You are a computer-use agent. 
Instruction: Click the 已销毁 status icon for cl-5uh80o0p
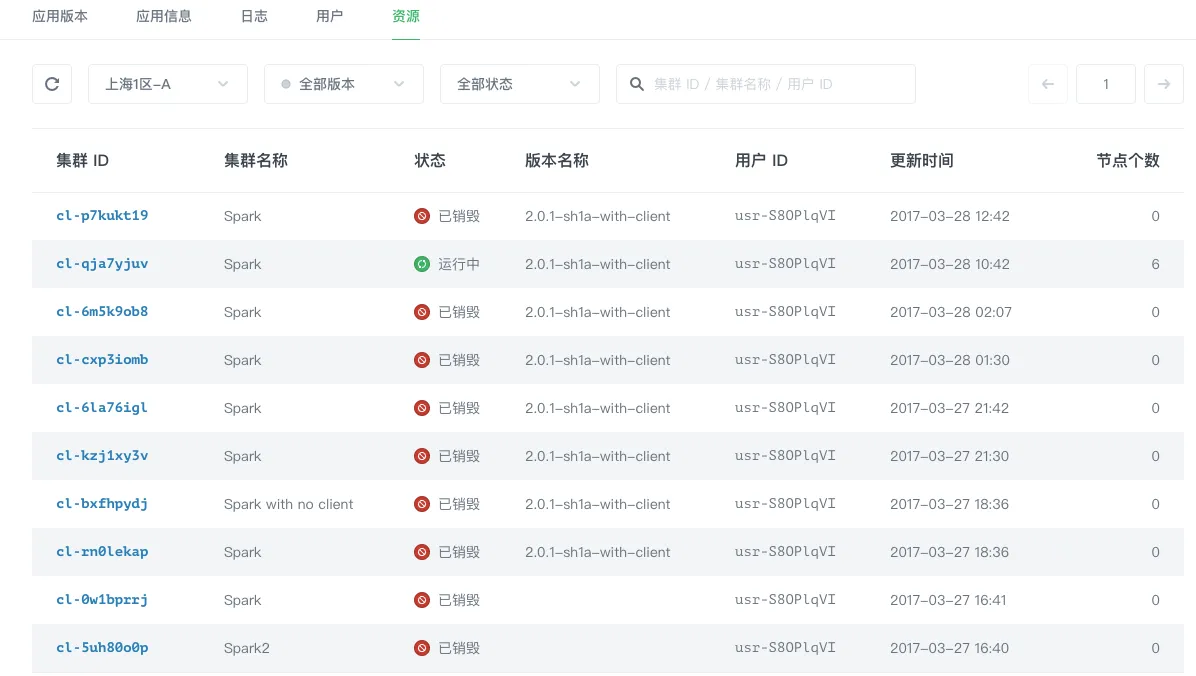(x=421, y=647)
